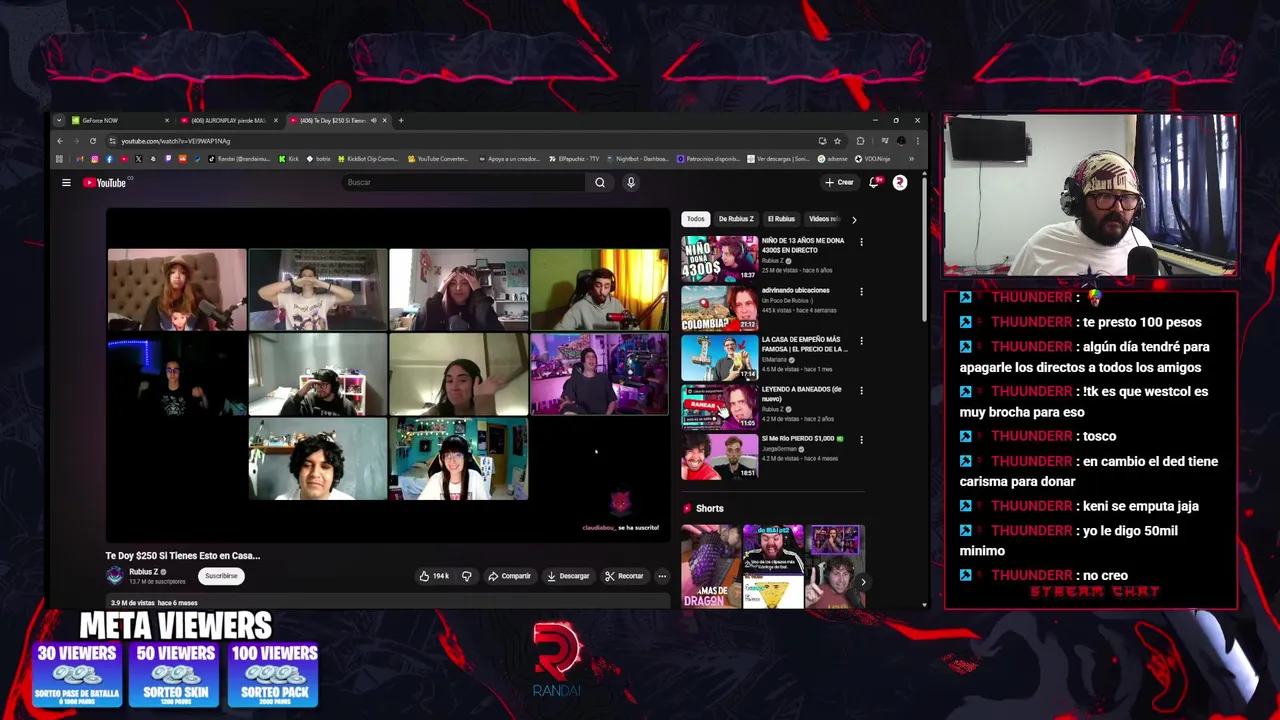Open the Si Me Río PIERDO thumbnail
Image resolution: width=1280 pixels, height=720 pixels.
720,456
